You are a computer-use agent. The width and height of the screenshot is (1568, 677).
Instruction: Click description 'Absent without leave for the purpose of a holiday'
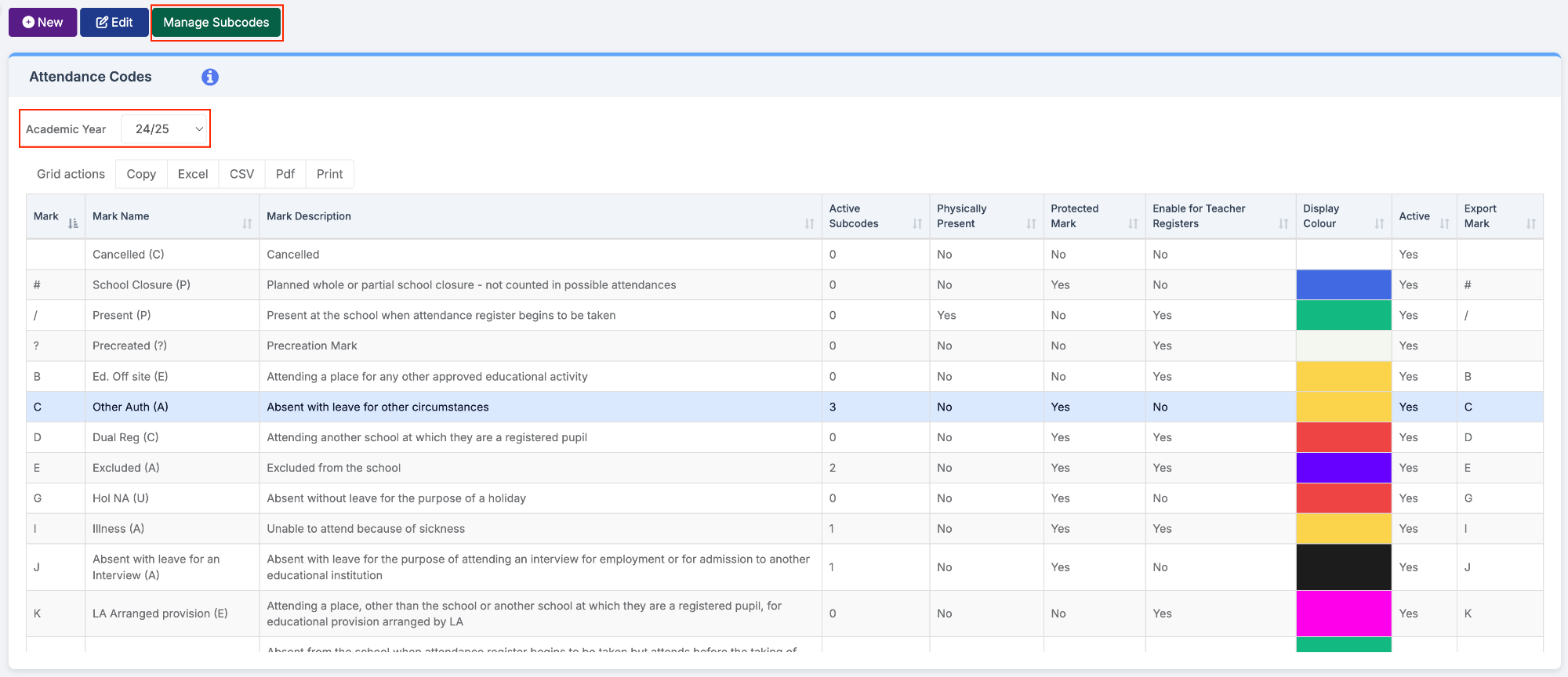click(396, 498)
